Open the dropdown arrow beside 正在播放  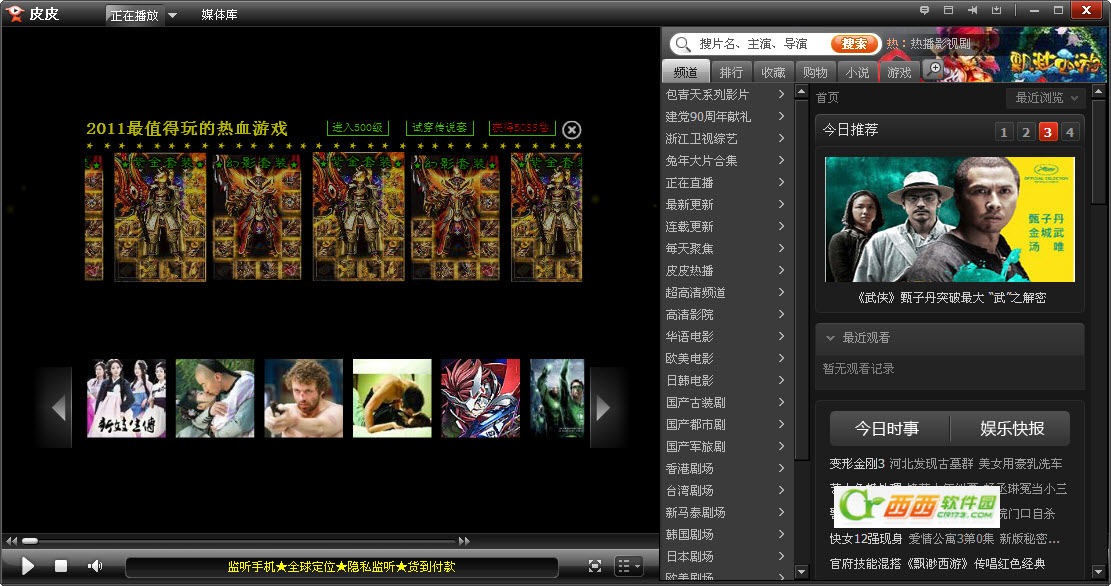[172, 15]
